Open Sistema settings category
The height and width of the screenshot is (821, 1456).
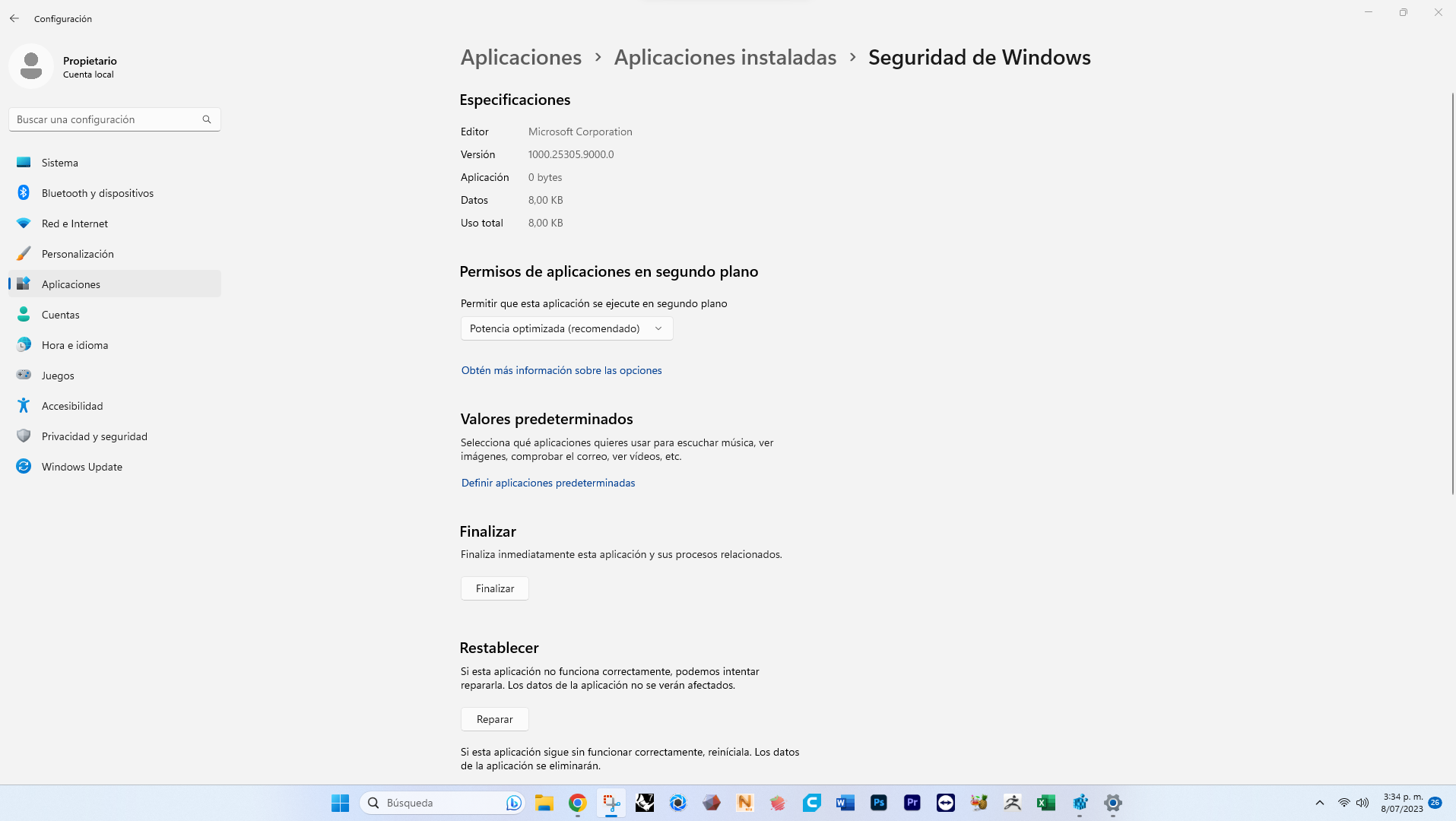[x=115, y=163]
